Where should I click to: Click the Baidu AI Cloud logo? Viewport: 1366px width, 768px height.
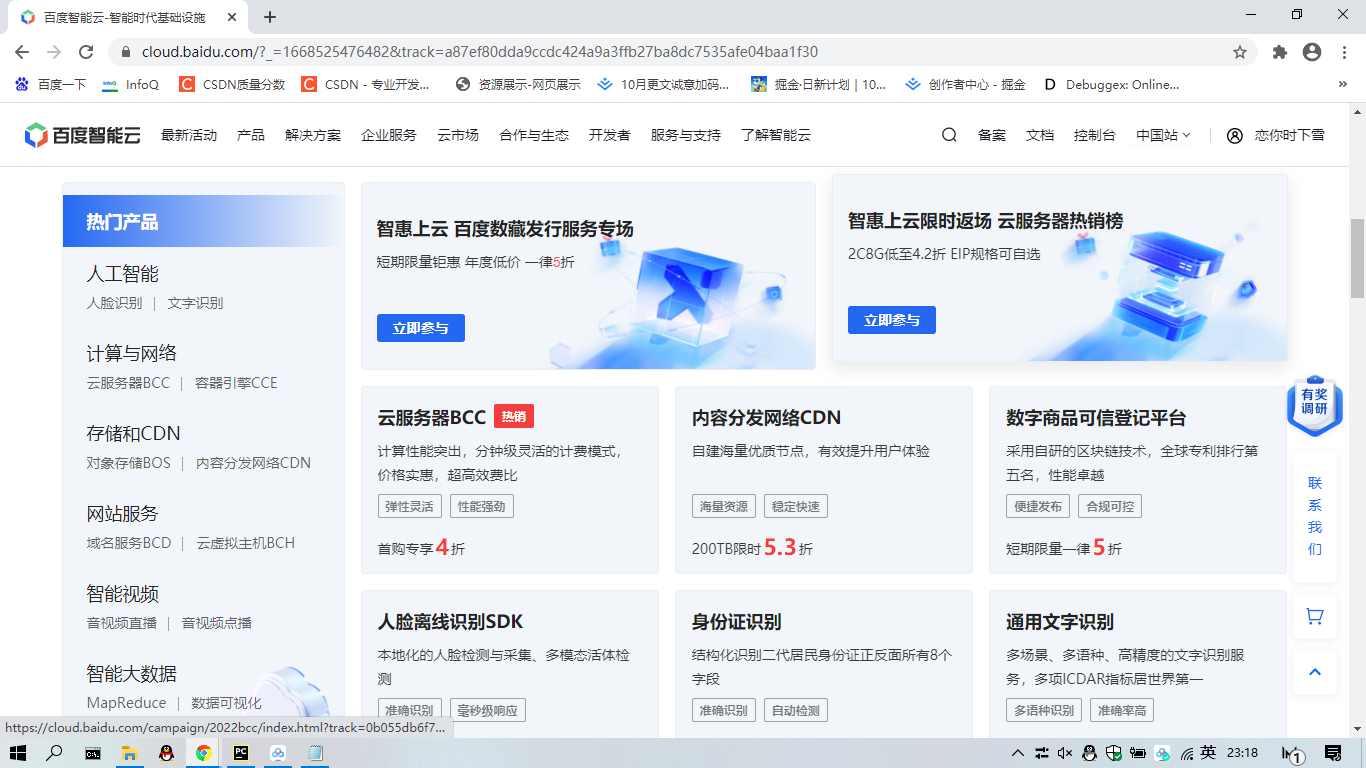click(82, 135)
